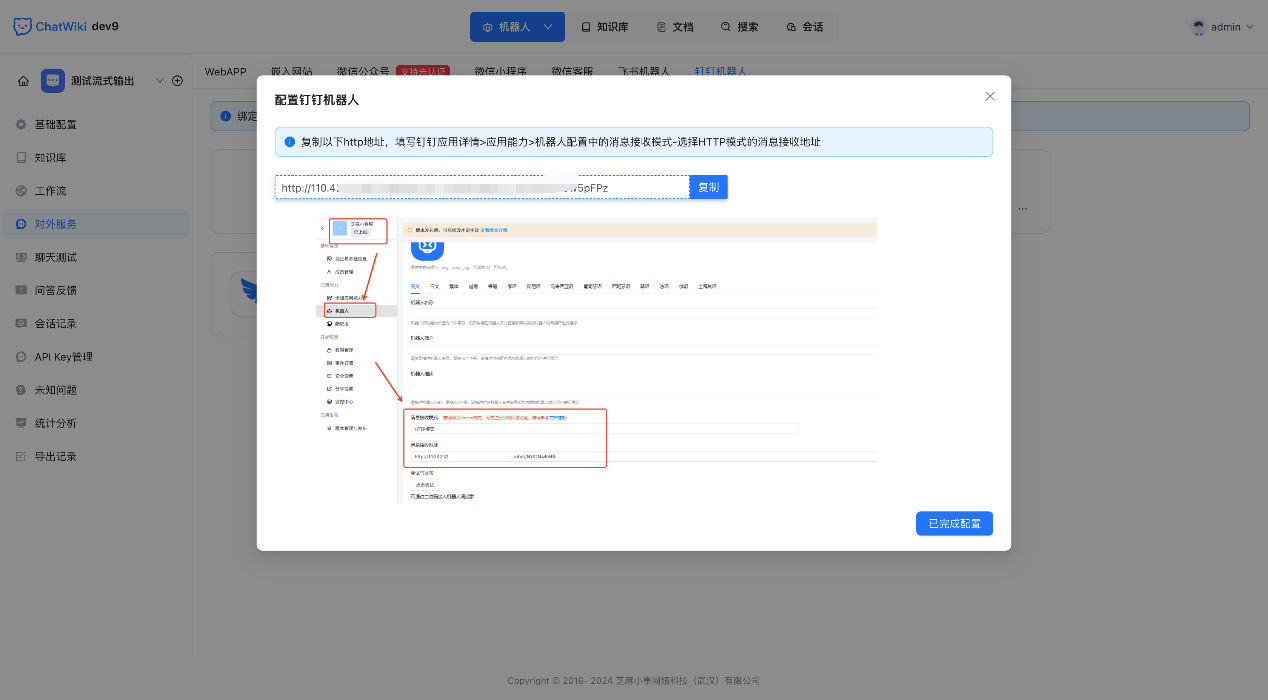1268x700 pixels.
Task: Expand the admin user menu
Action: 1223,27
